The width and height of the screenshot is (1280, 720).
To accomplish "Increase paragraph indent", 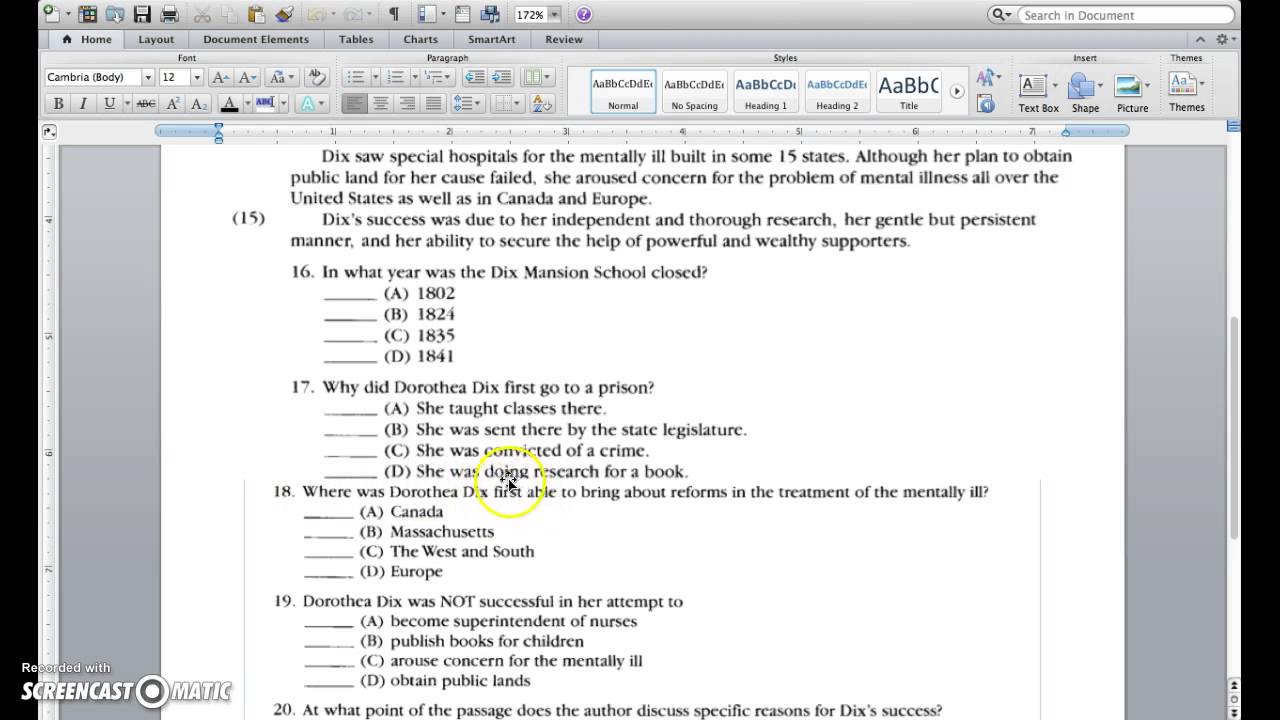I will click(501, 77).
